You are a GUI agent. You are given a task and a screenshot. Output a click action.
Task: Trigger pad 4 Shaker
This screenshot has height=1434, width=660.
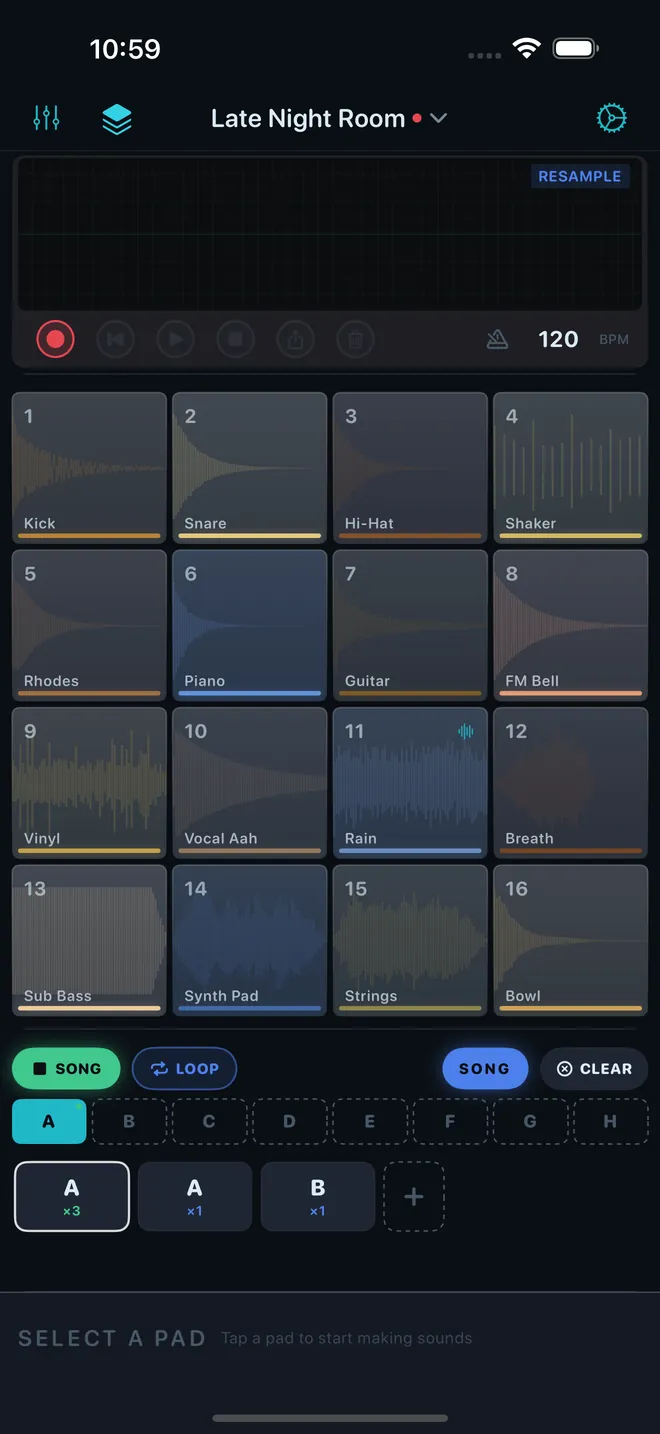(x=570, y=468)
